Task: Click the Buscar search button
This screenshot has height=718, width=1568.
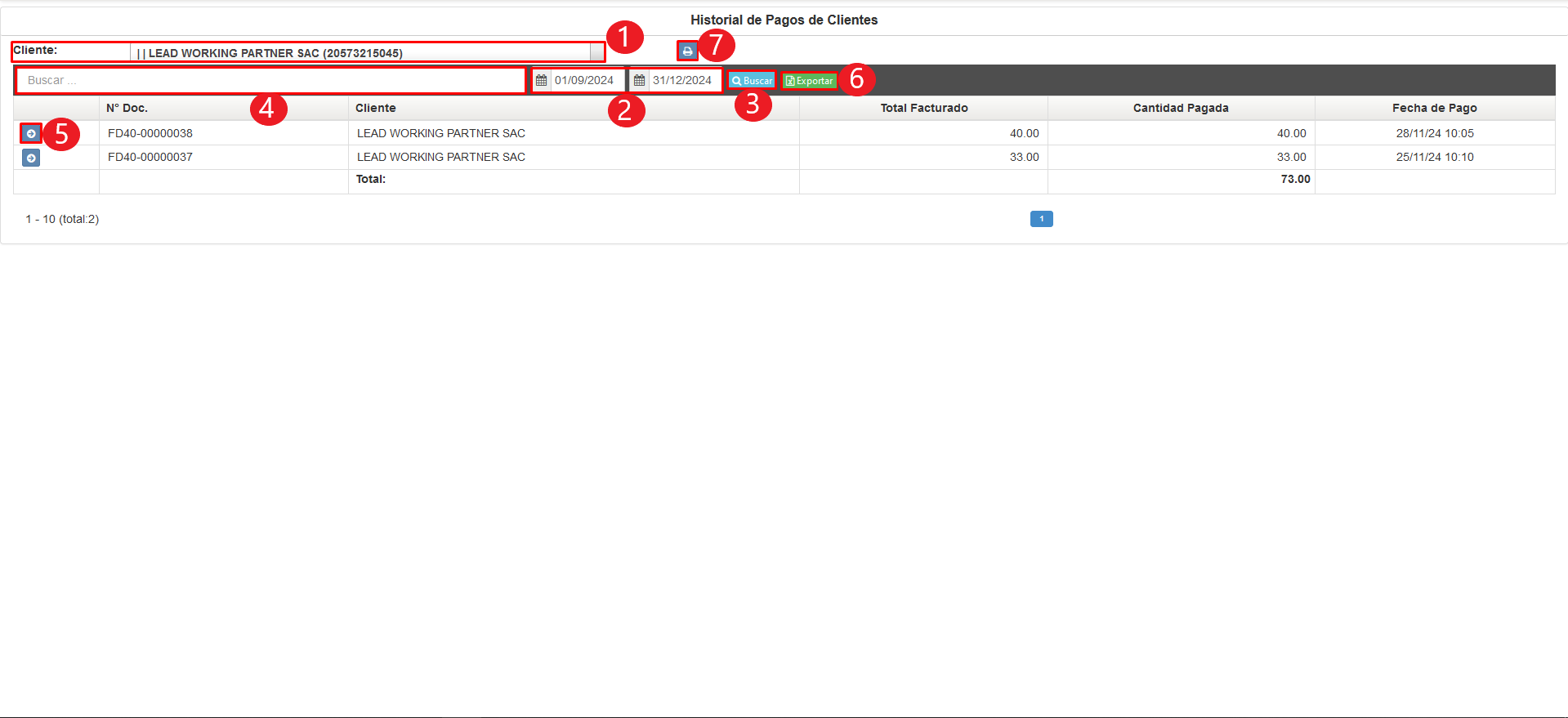Action: (x=752, y=81)
